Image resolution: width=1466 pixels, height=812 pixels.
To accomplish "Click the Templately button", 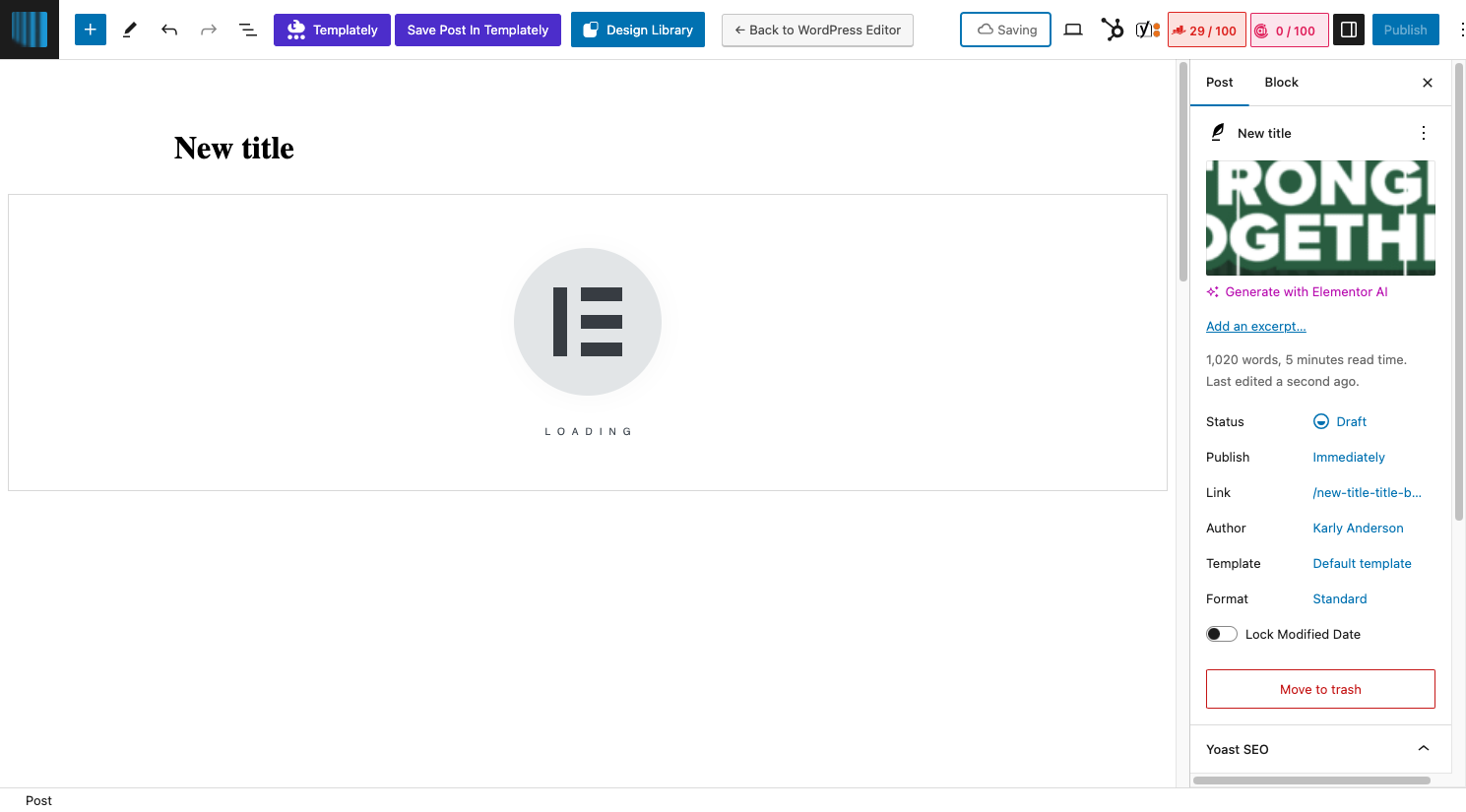I will coord(332,30).
